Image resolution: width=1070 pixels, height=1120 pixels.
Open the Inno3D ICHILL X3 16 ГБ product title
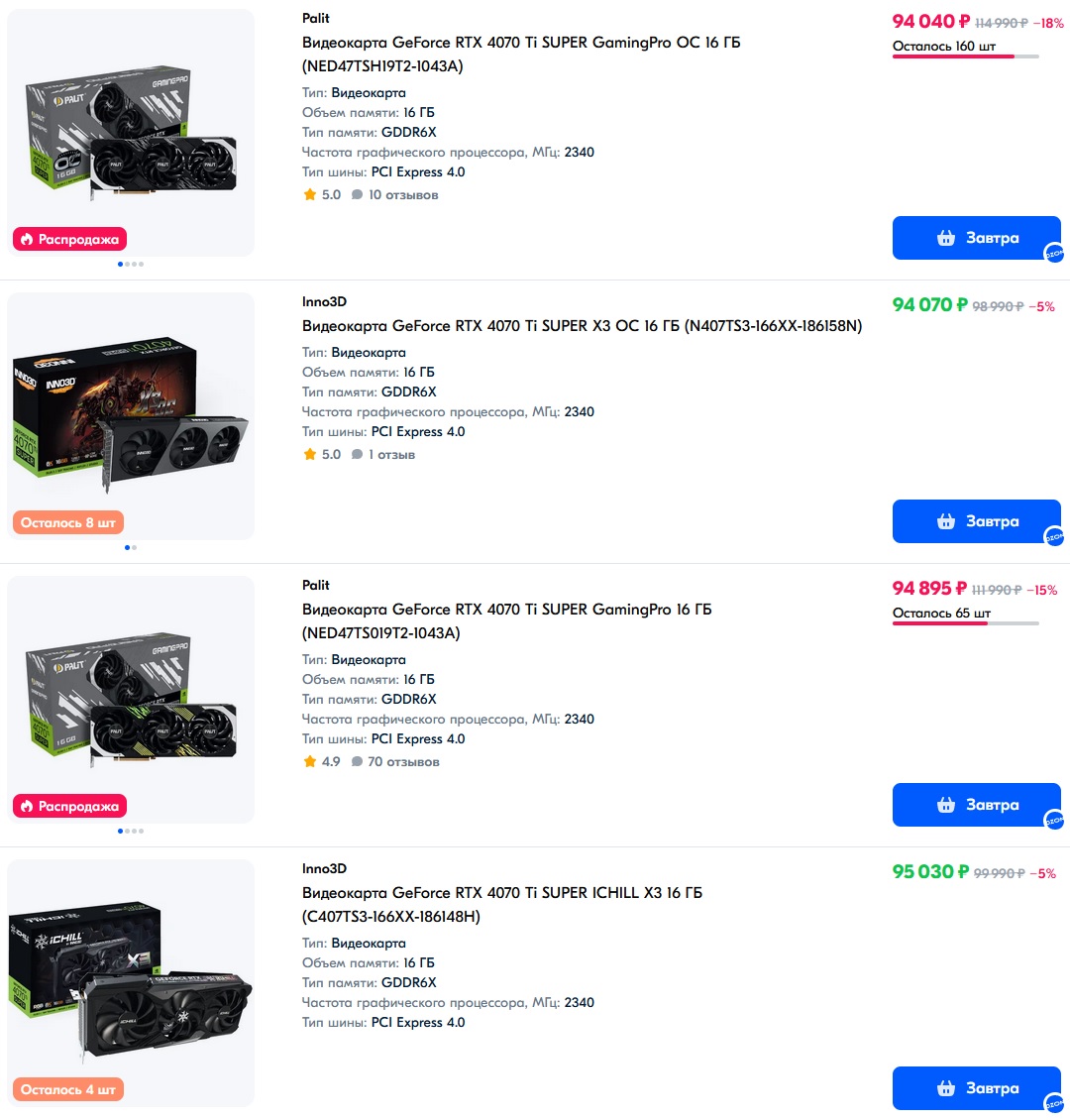501,904
